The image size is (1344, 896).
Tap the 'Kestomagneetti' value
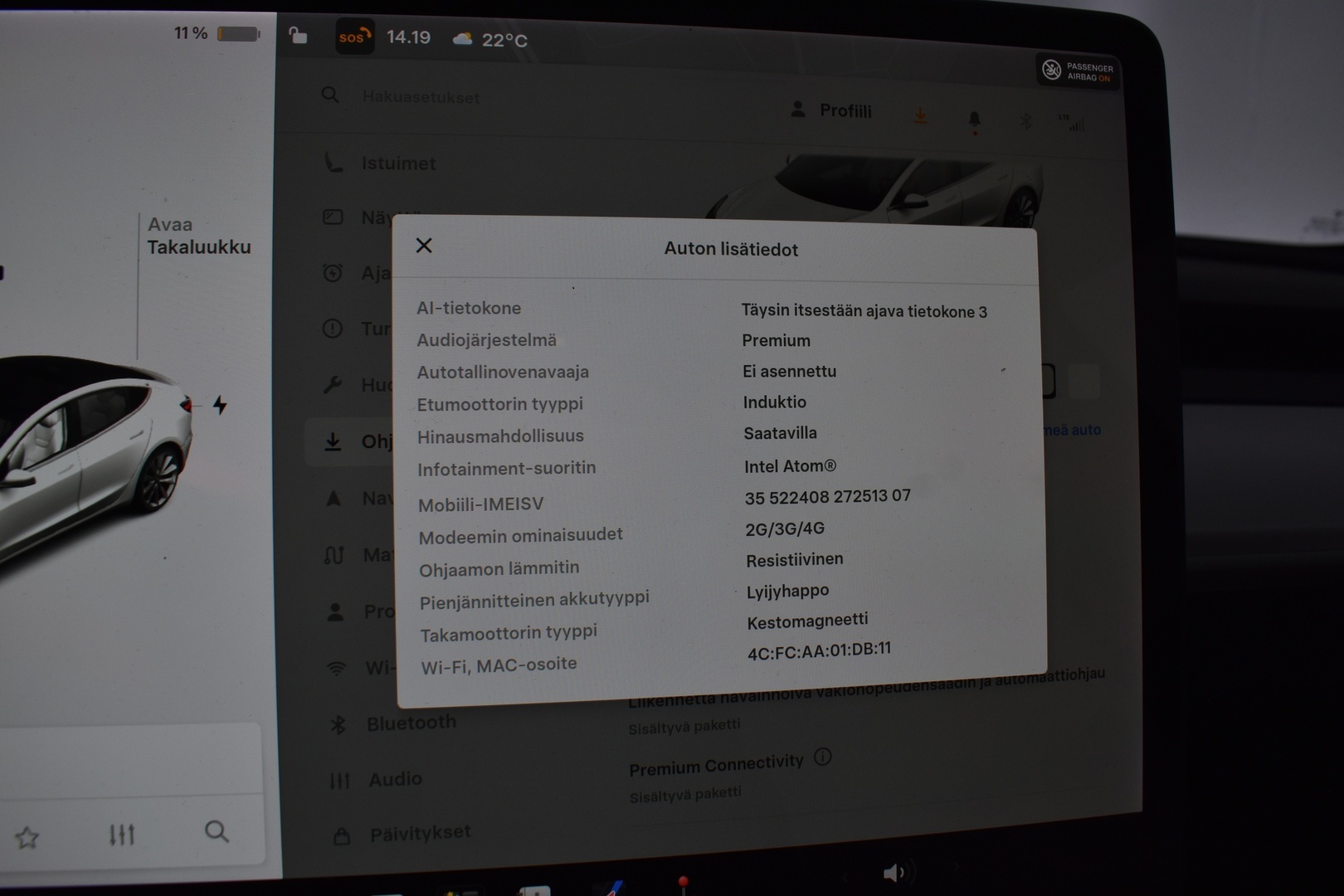(x=807, y=621)
